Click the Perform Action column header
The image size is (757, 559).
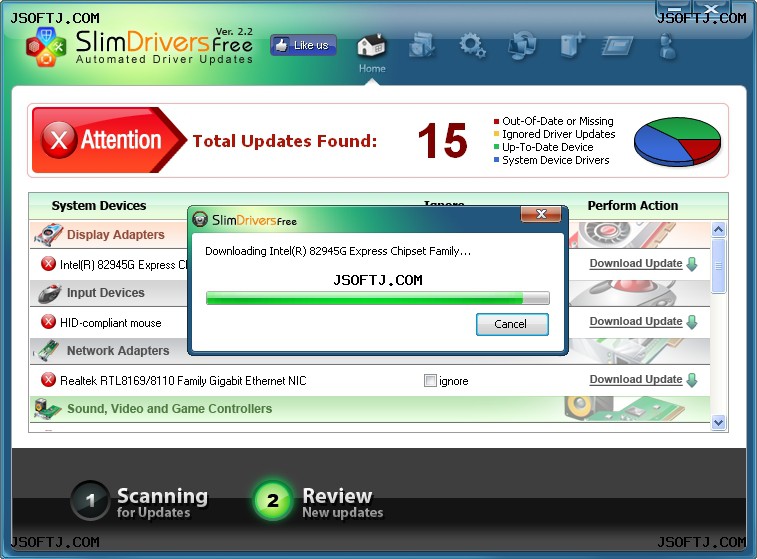click(633, 206)
